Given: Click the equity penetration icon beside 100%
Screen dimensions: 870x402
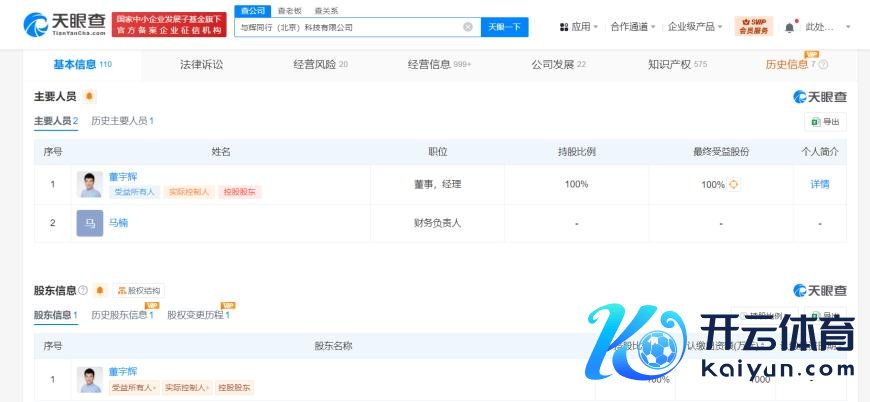Looking at the screenshot, I should (734, 184).
